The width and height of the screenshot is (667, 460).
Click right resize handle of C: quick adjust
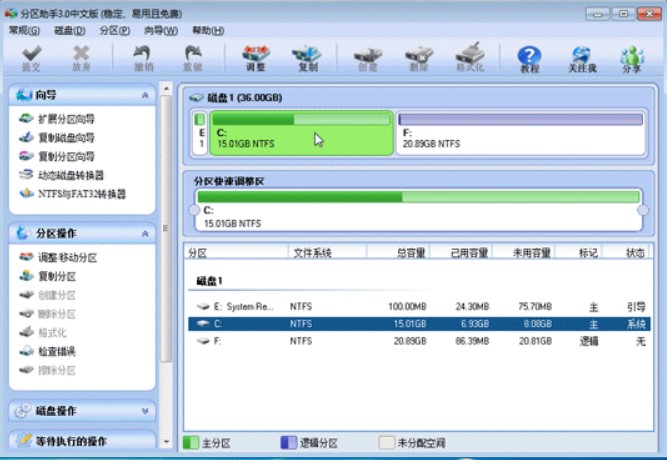tap(643, 210)
